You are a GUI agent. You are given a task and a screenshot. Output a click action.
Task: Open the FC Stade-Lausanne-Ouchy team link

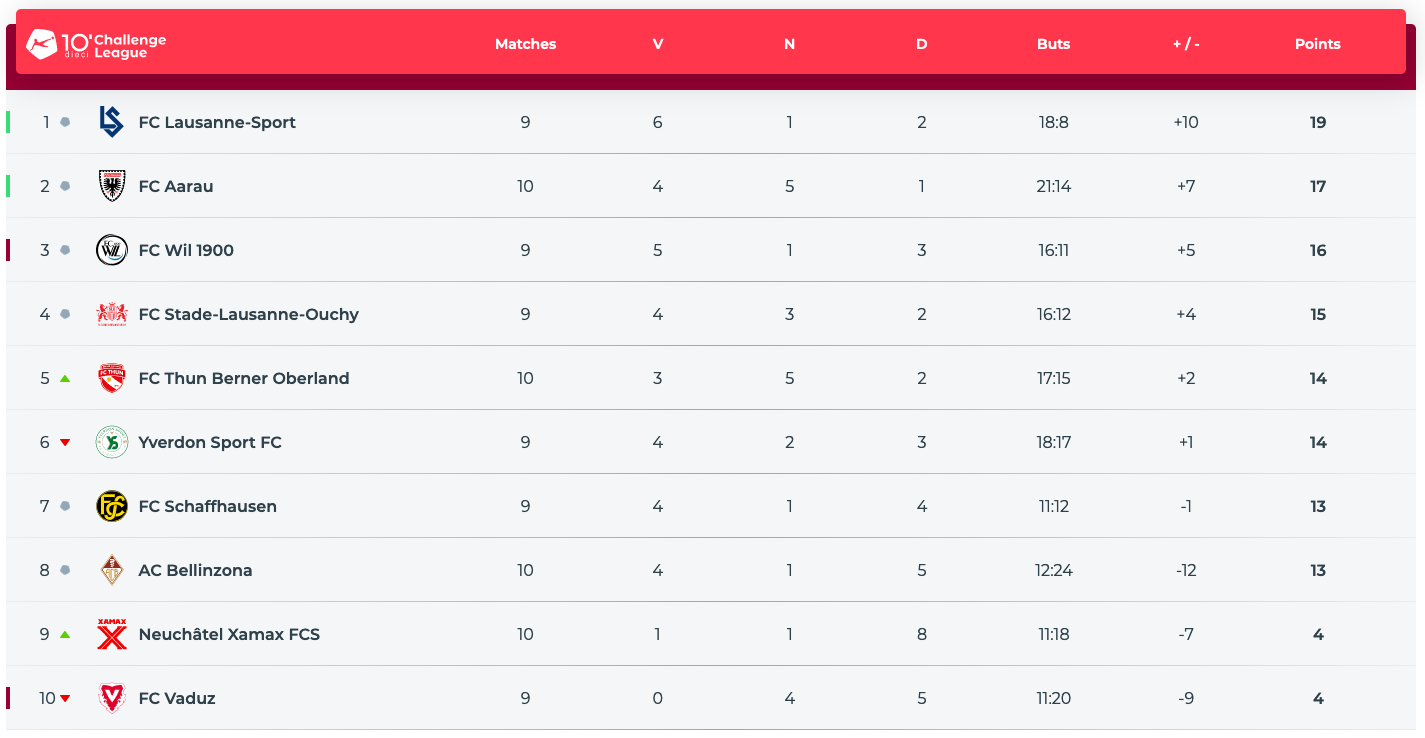(x=248, y=314)
